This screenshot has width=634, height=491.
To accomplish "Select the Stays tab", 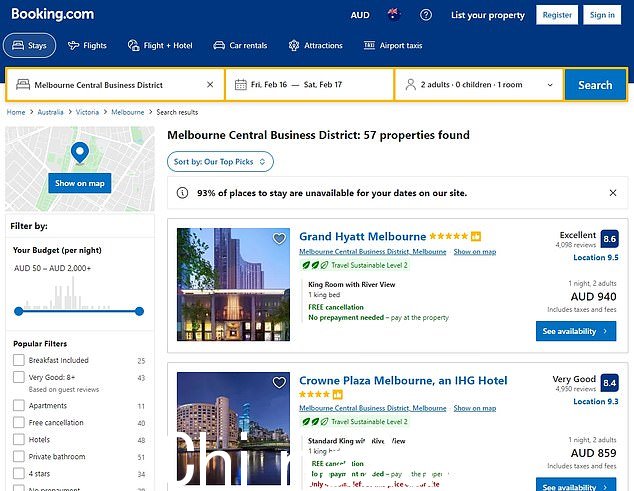I will (30, 45).
